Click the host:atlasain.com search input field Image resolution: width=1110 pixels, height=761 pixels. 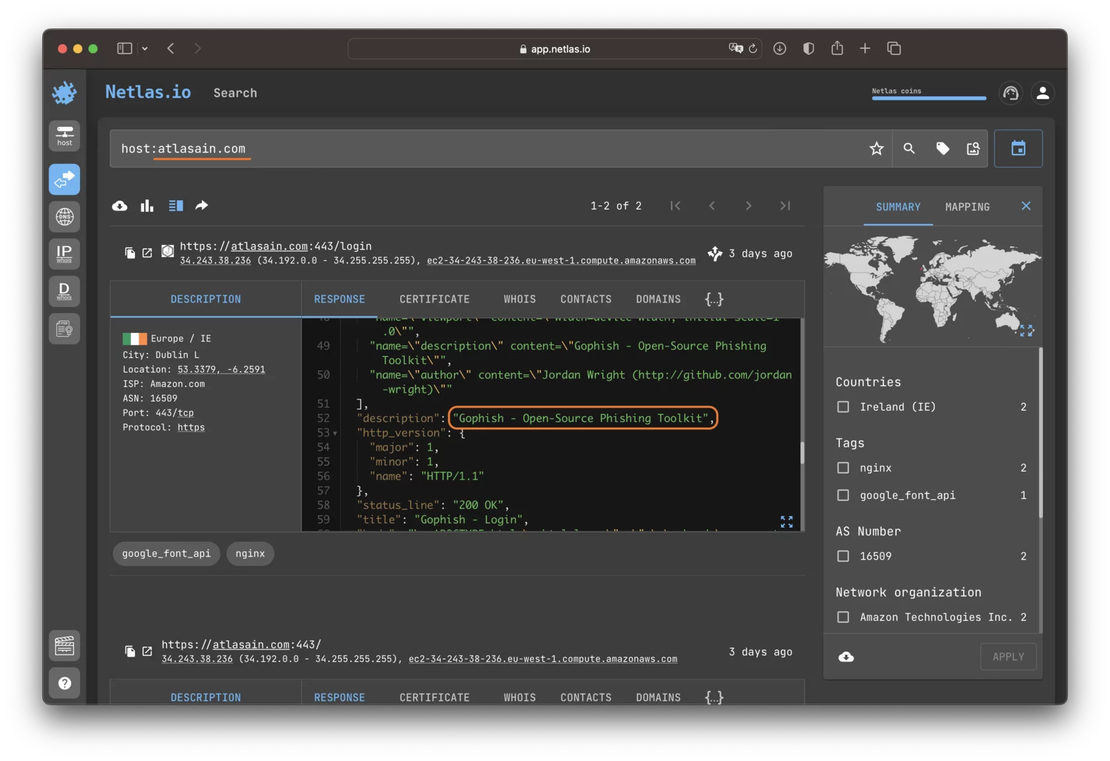point(480,149)
